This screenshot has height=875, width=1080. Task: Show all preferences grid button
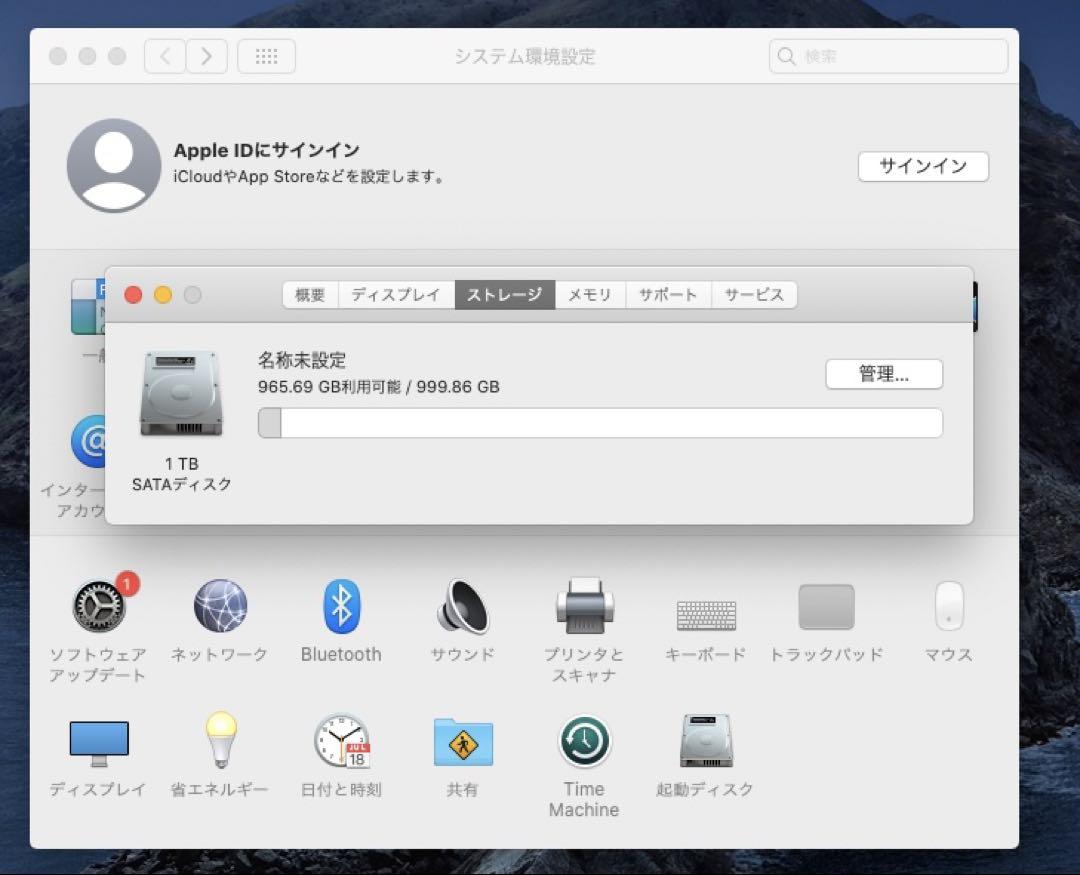pos(267,56)
